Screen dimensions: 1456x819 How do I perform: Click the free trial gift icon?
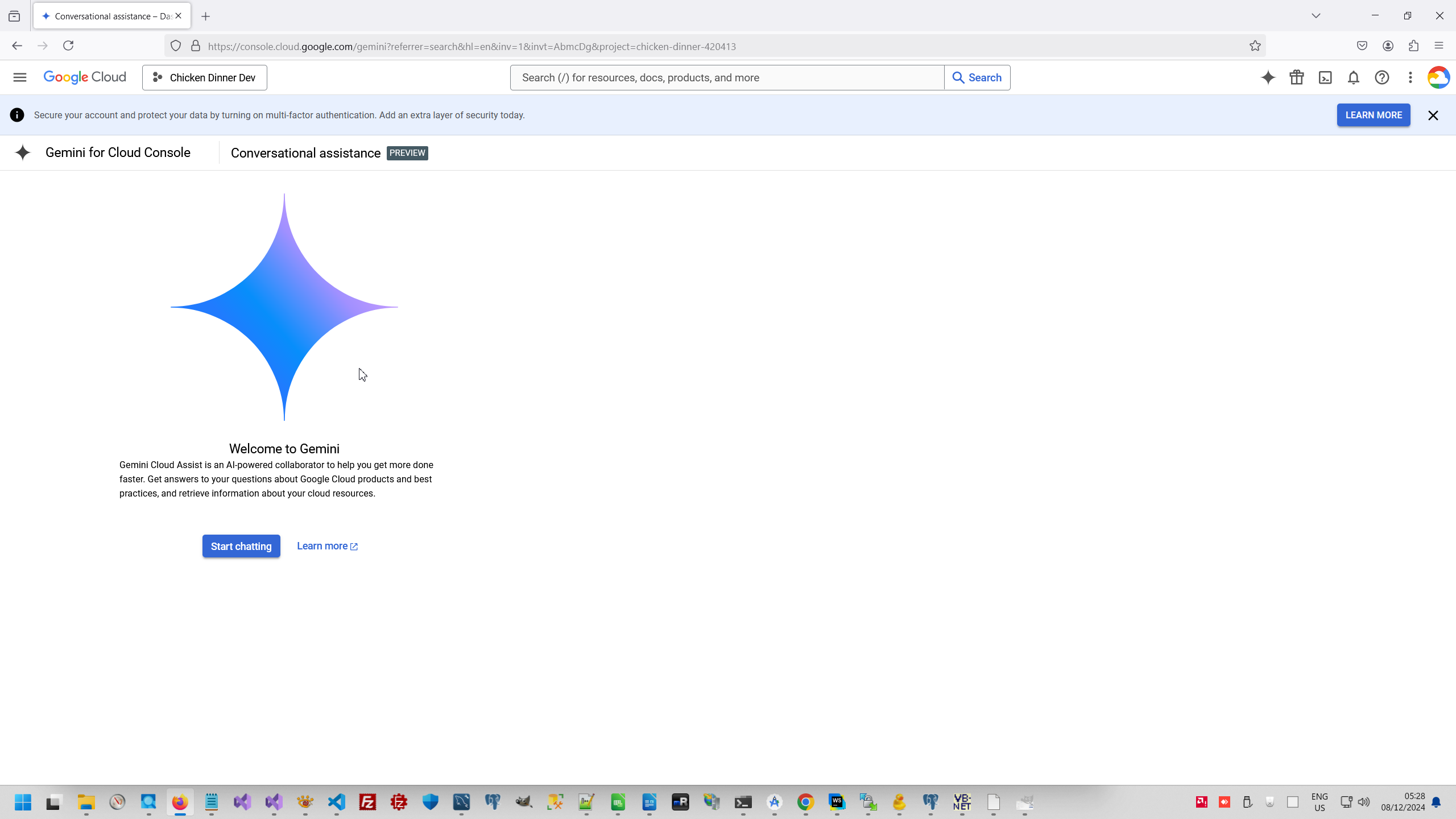(x=1296, y=77)
